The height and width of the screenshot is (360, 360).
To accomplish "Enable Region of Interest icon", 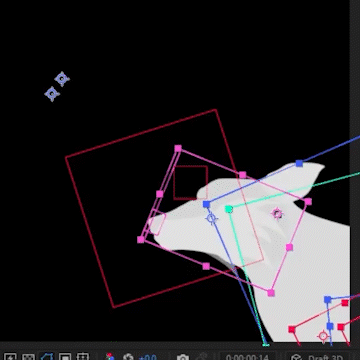I will pyautogui.click(x=65, y=357).
